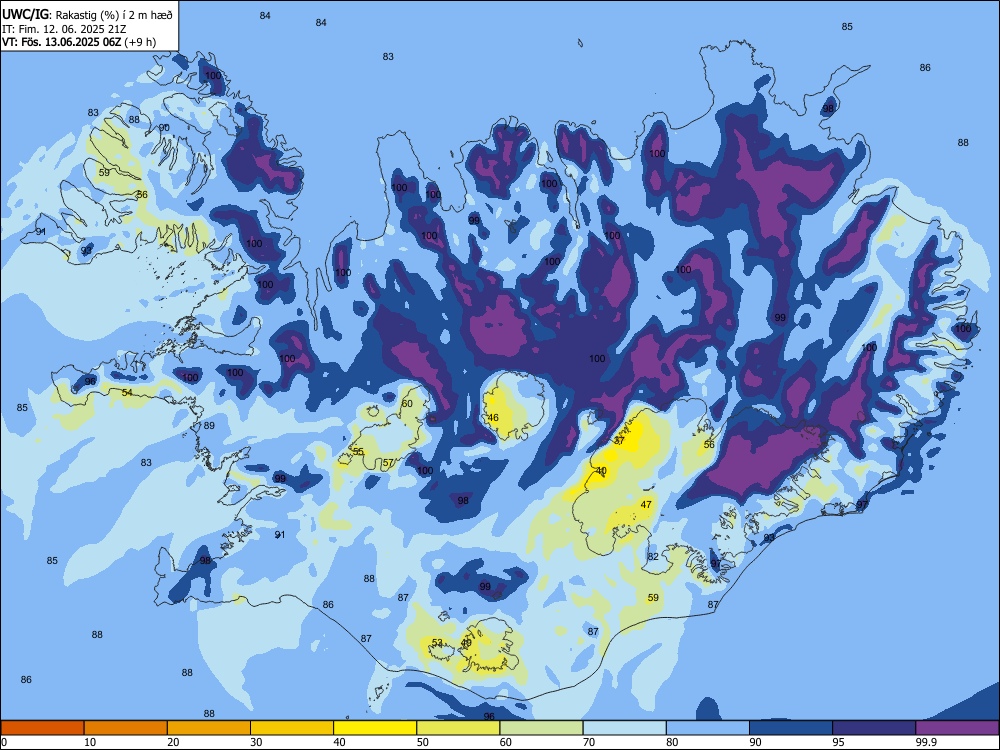The image size is (1000, 750).
Task: Pick the pale yellow 50–60 legend swatch
Action: pyautogui.click(x=458, y=728)
